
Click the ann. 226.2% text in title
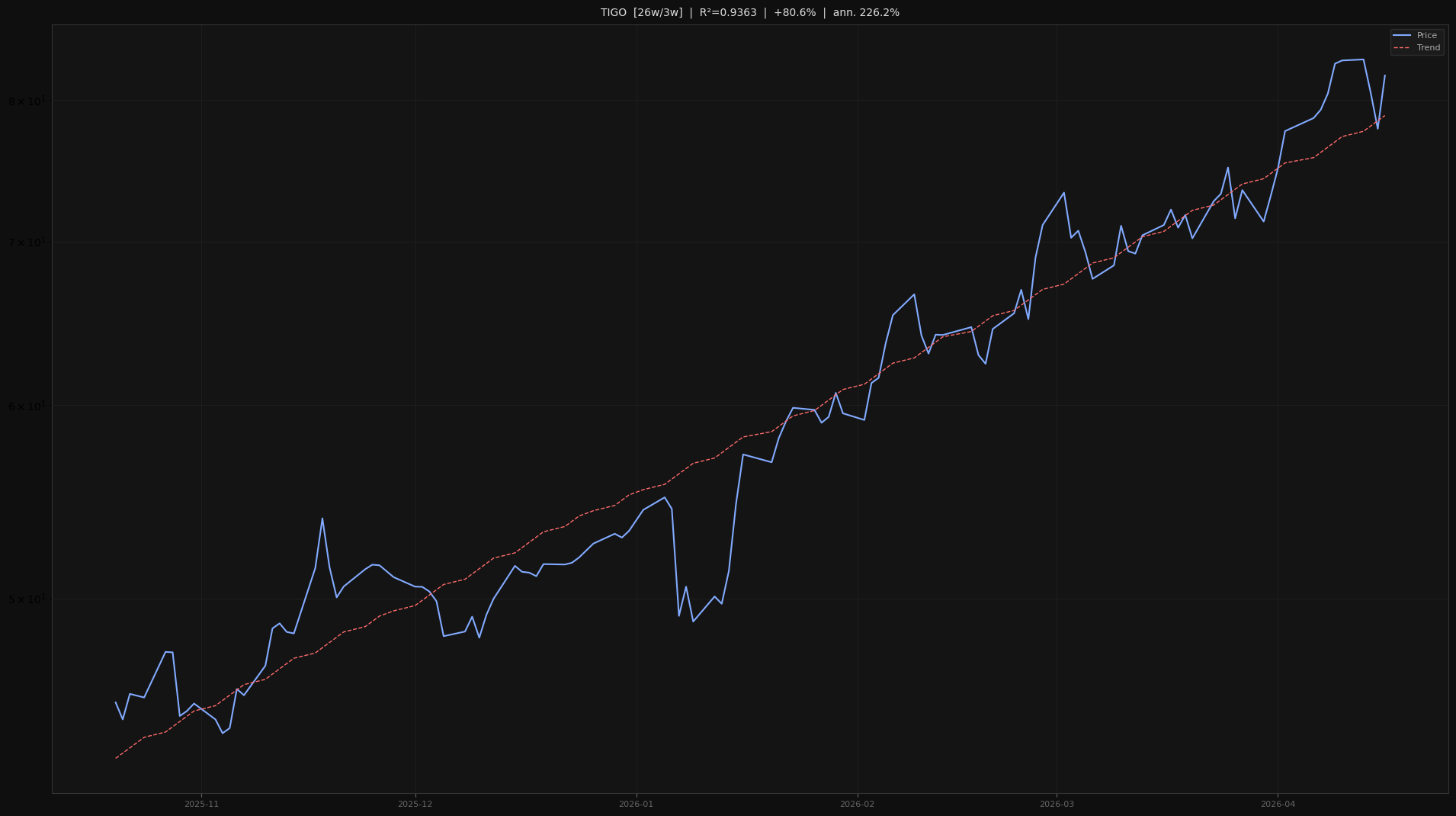coord(866,13)
